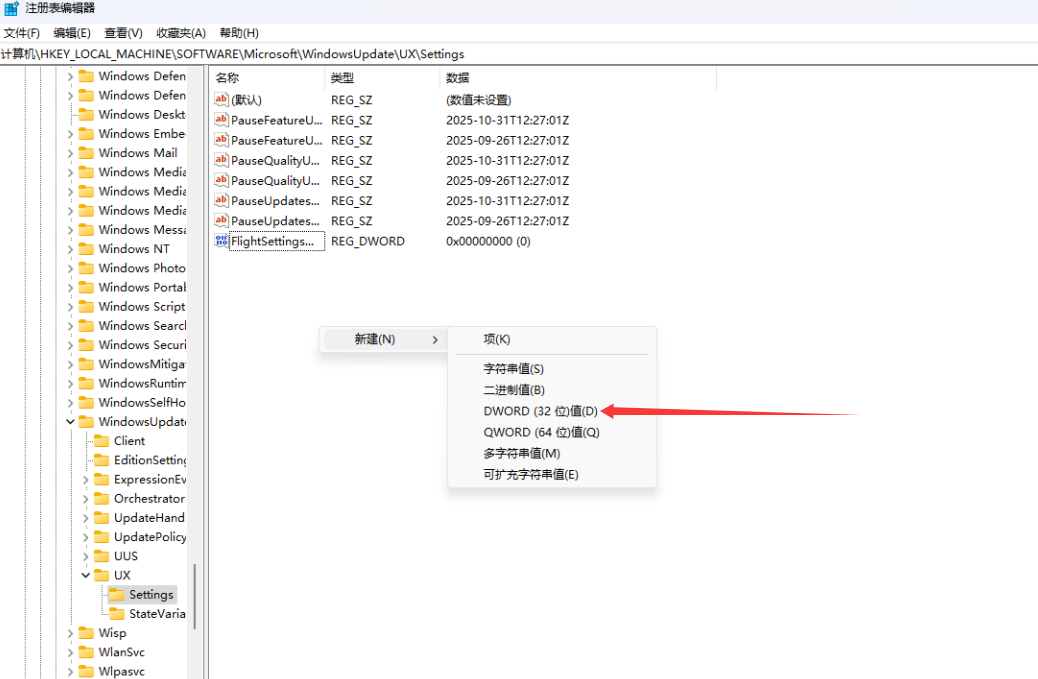Click the Windows Mail folder icon
Image resolution: width=1038 pixels, height=679 pixels.
pyautogui.click(x=86, y=153)
